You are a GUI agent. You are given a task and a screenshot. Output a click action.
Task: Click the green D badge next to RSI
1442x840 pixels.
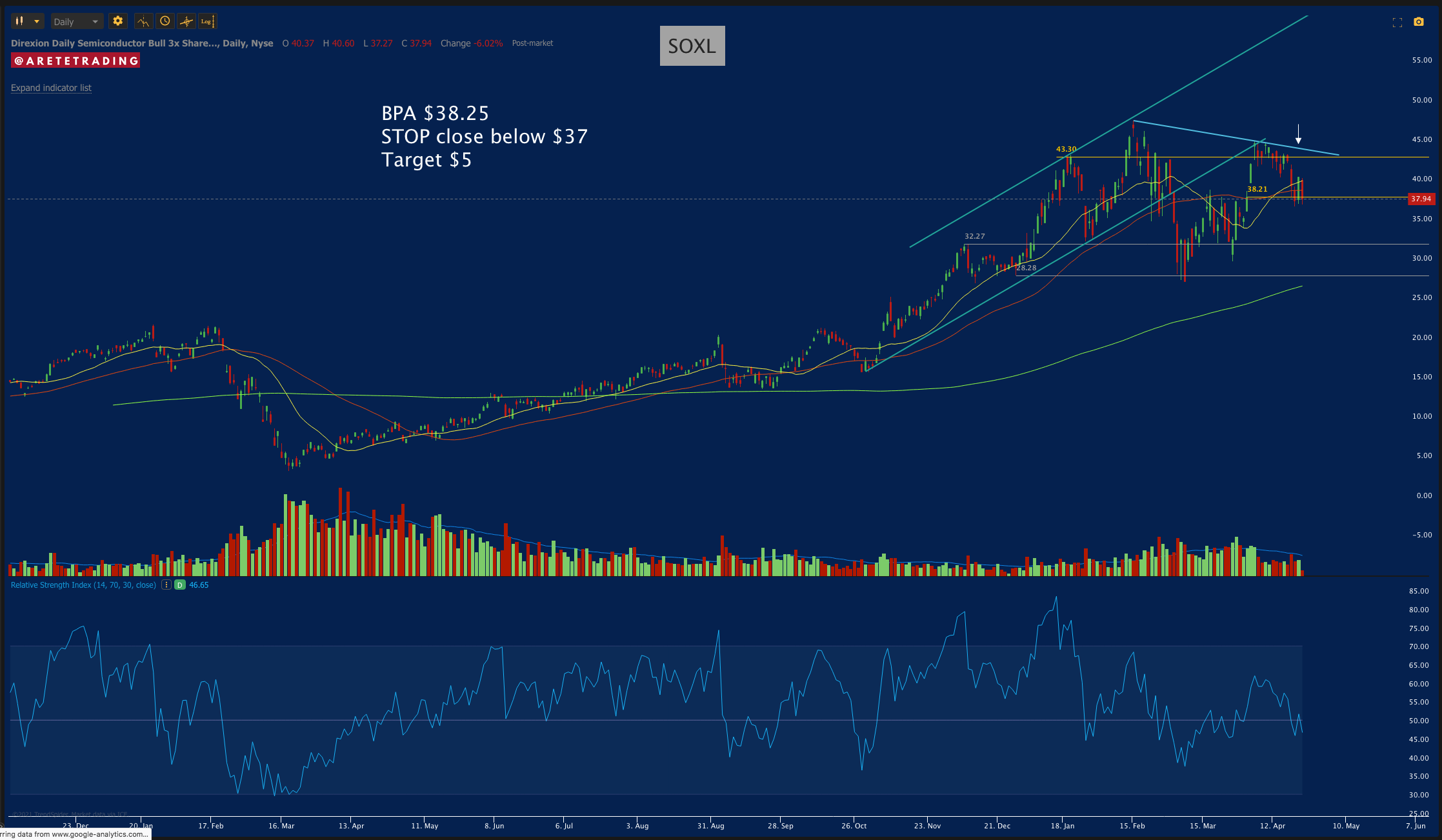(179, 585)
